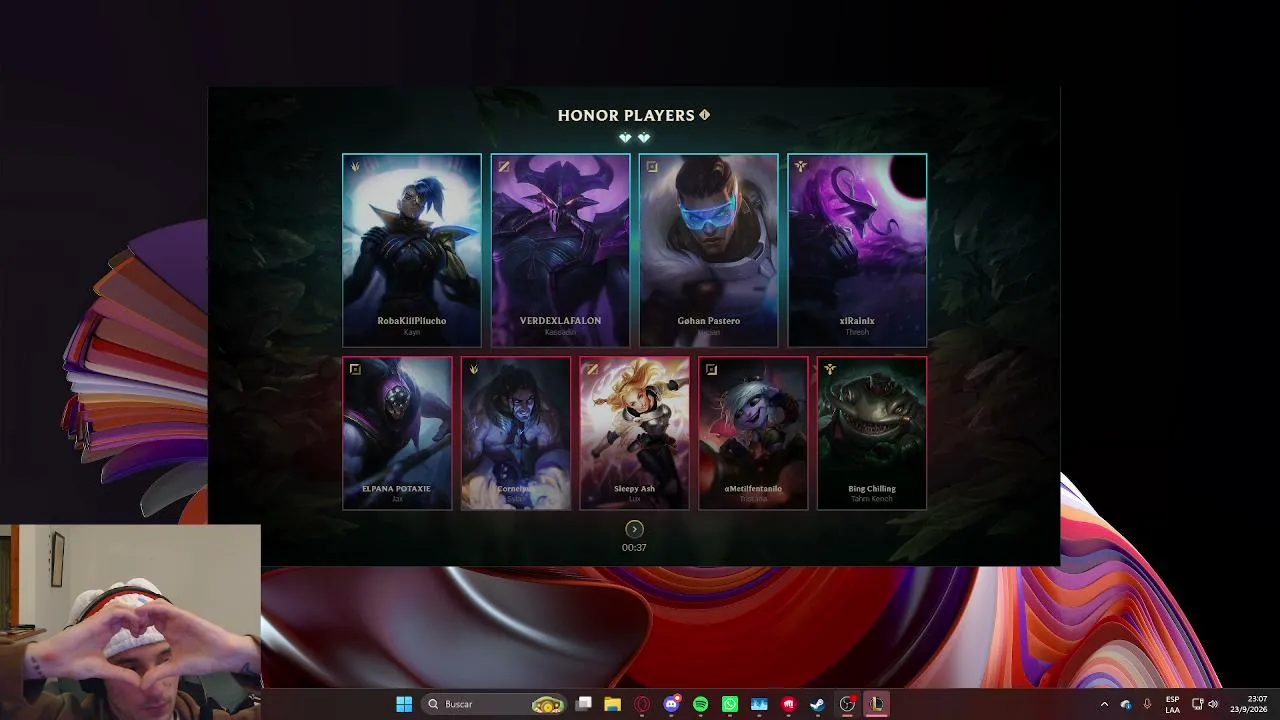Click the jungle role icon on Kayn card
1280x720 pixels.
(x=355, y=167)
